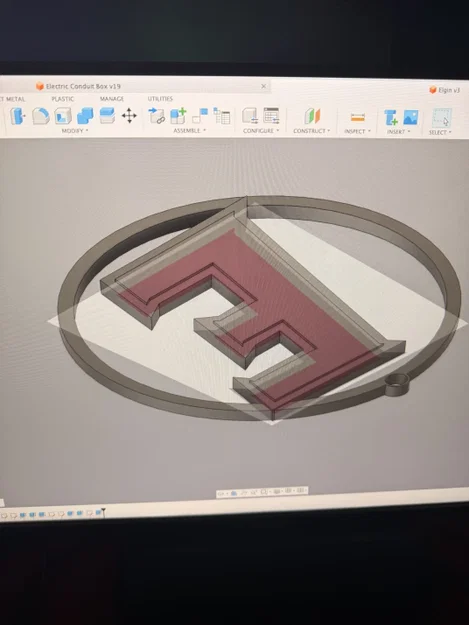Switch to the MANAGE toolbar tab
Screen dimensions: 469x625
pyautogui.click(x=112, y=99)
